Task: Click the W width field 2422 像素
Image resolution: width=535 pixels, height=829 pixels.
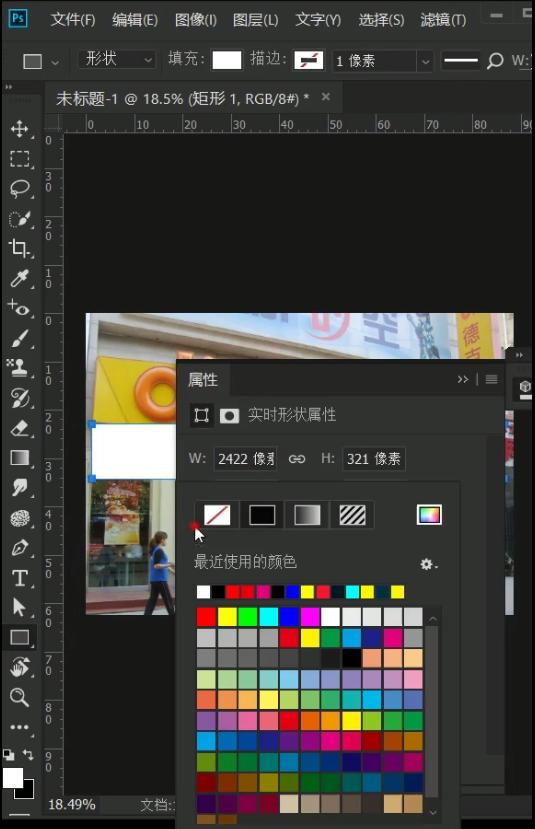Action: tap(246, 459)
